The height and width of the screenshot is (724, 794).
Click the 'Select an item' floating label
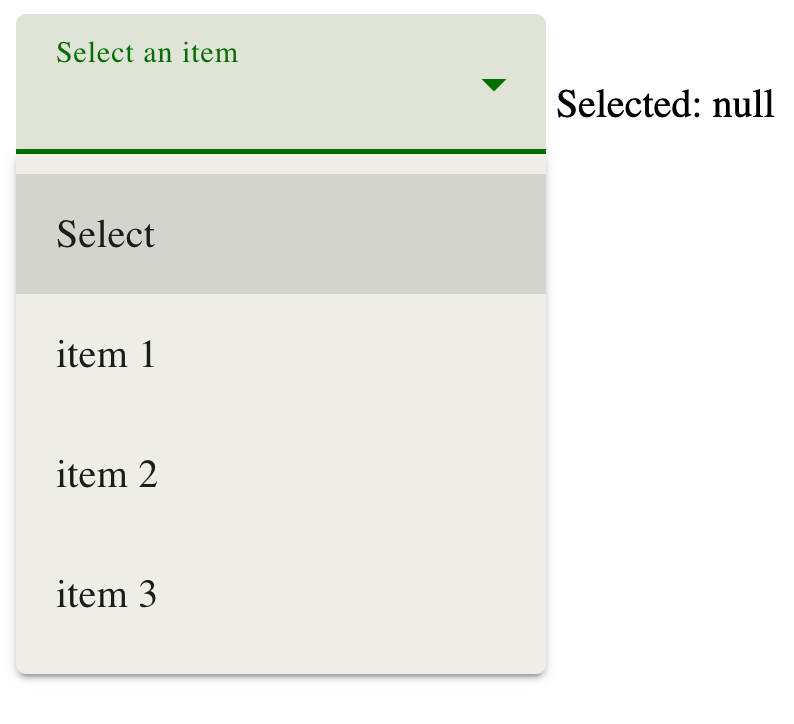(147, 53)
